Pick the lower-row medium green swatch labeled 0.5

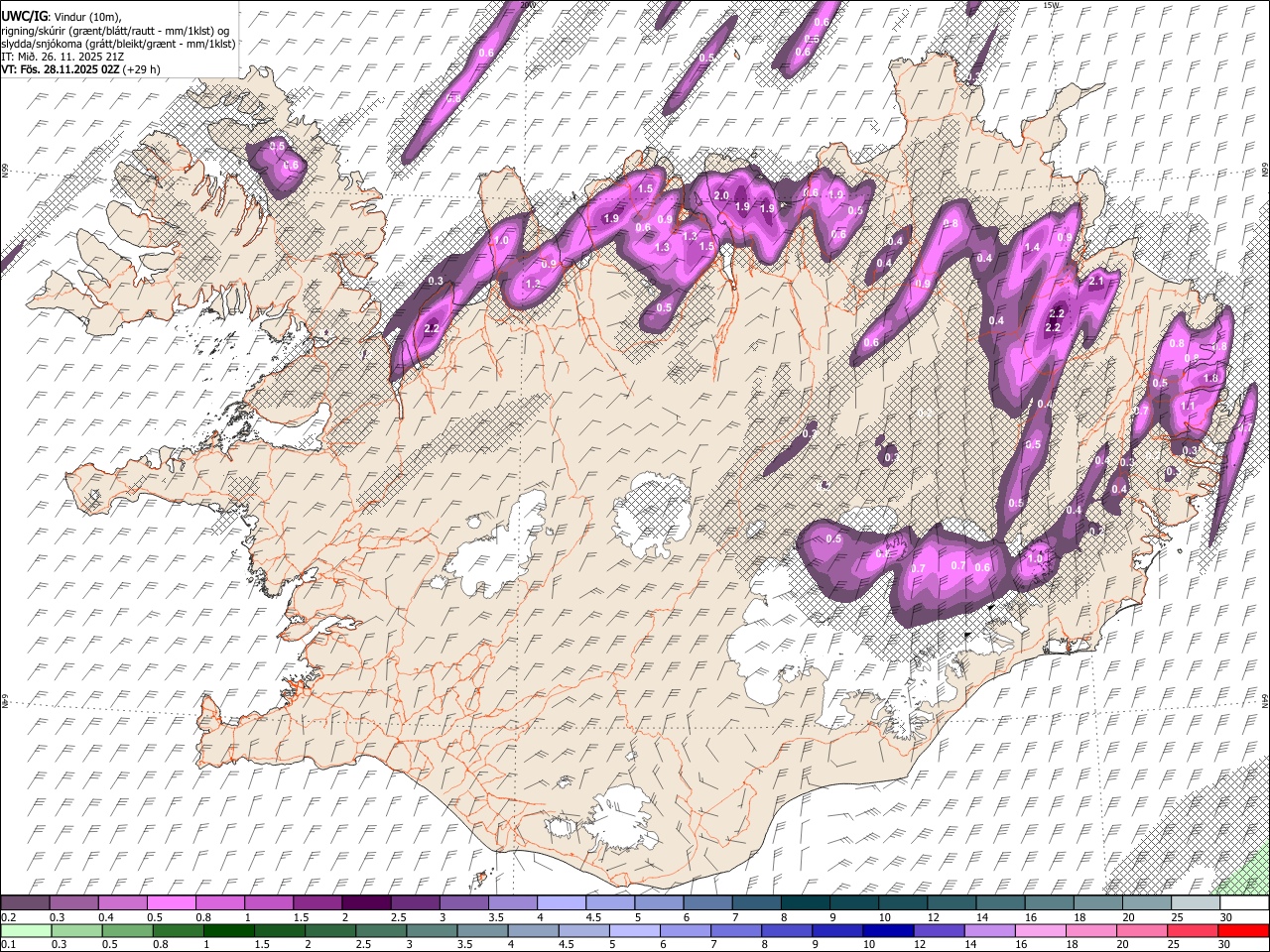[128, 931]
